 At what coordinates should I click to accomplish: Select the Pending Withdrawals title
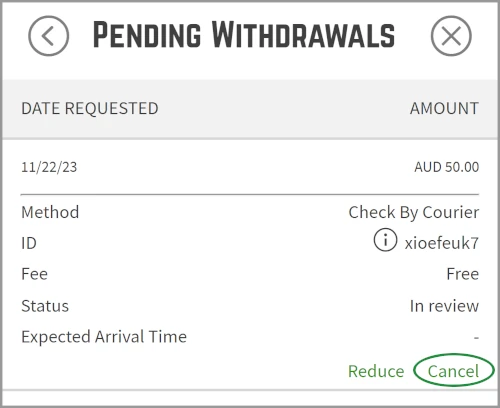[244, 34]
